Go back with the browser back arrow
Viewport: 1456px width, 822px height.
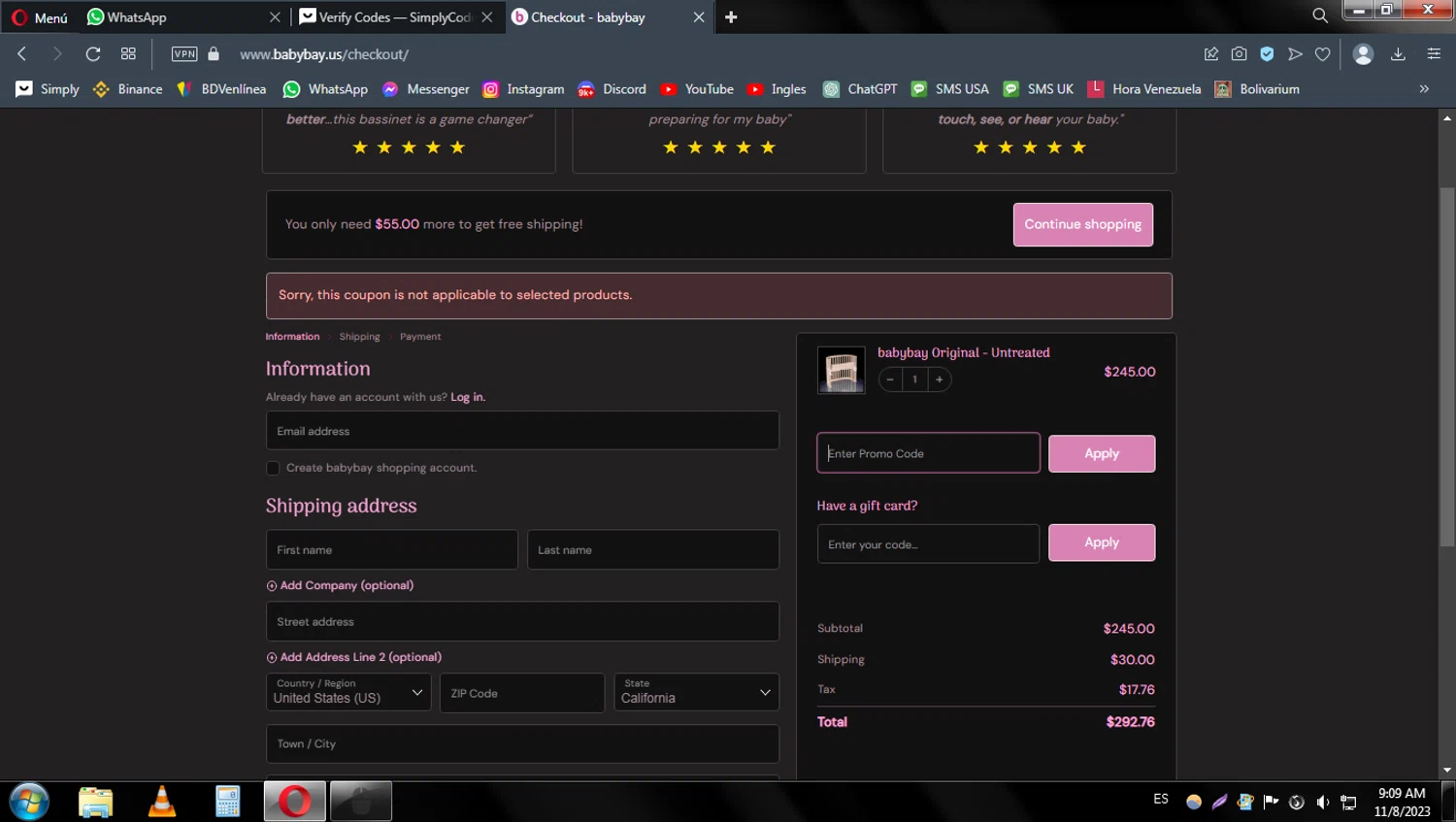point(21,54)
